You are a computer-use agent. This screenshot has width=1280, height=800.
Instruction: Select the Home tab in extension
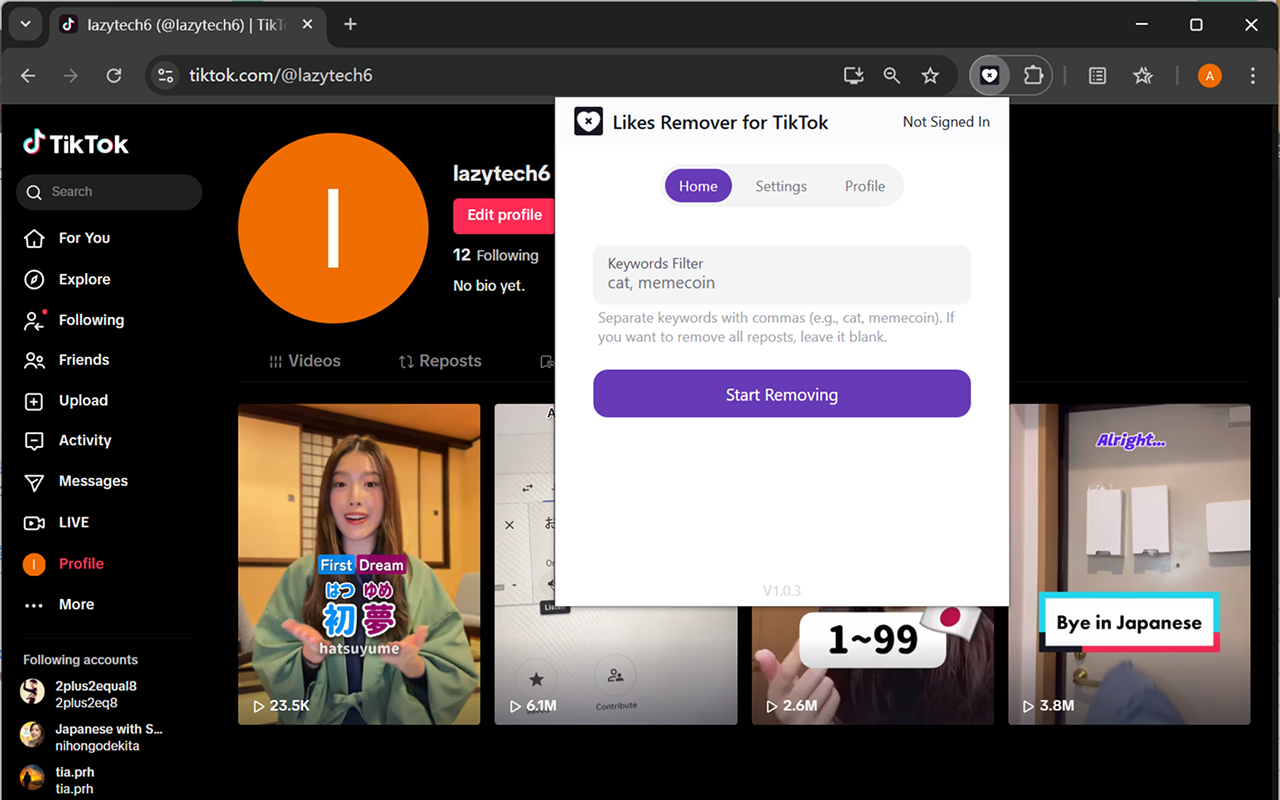(x=698, y=186)
